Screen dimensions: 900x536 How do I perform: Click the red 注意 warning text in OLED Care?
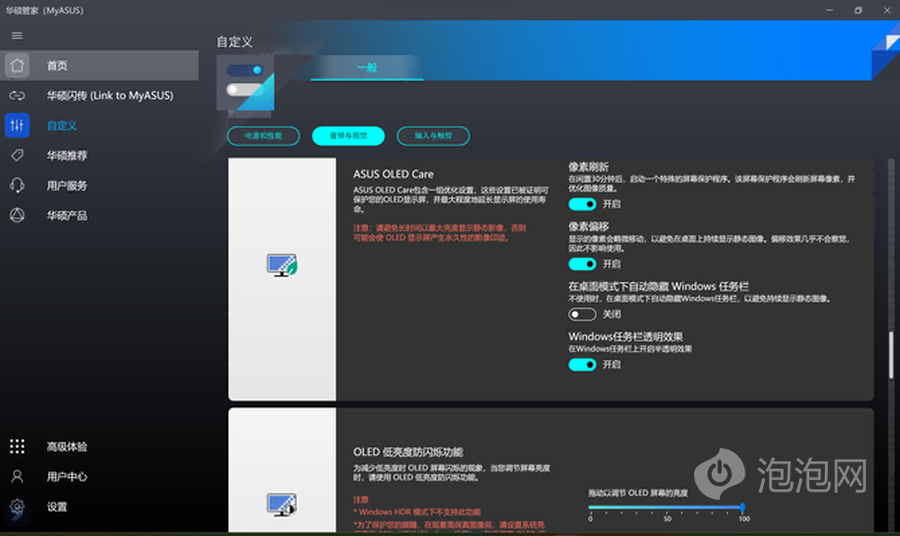click(440, 232)
